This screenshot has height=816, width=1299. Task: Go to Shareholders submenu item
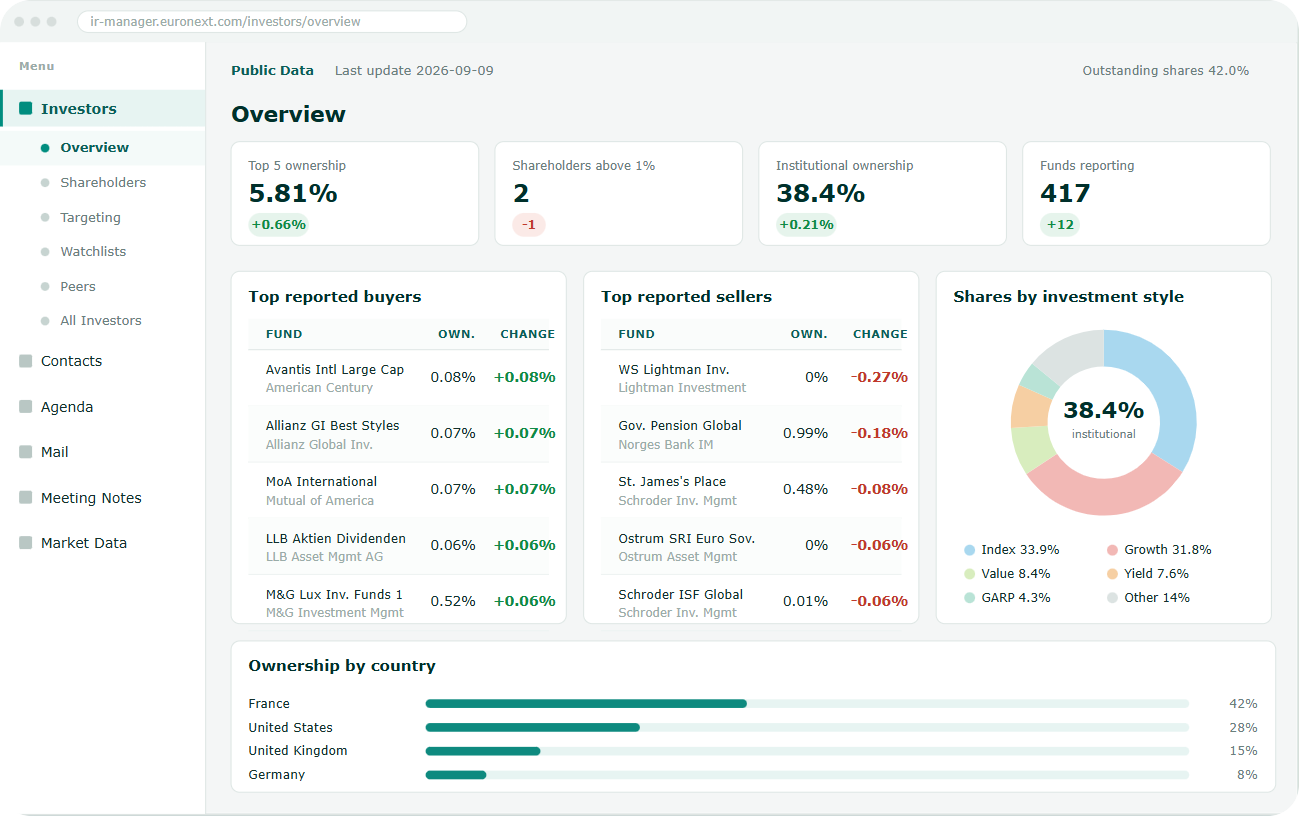[102, 182]
